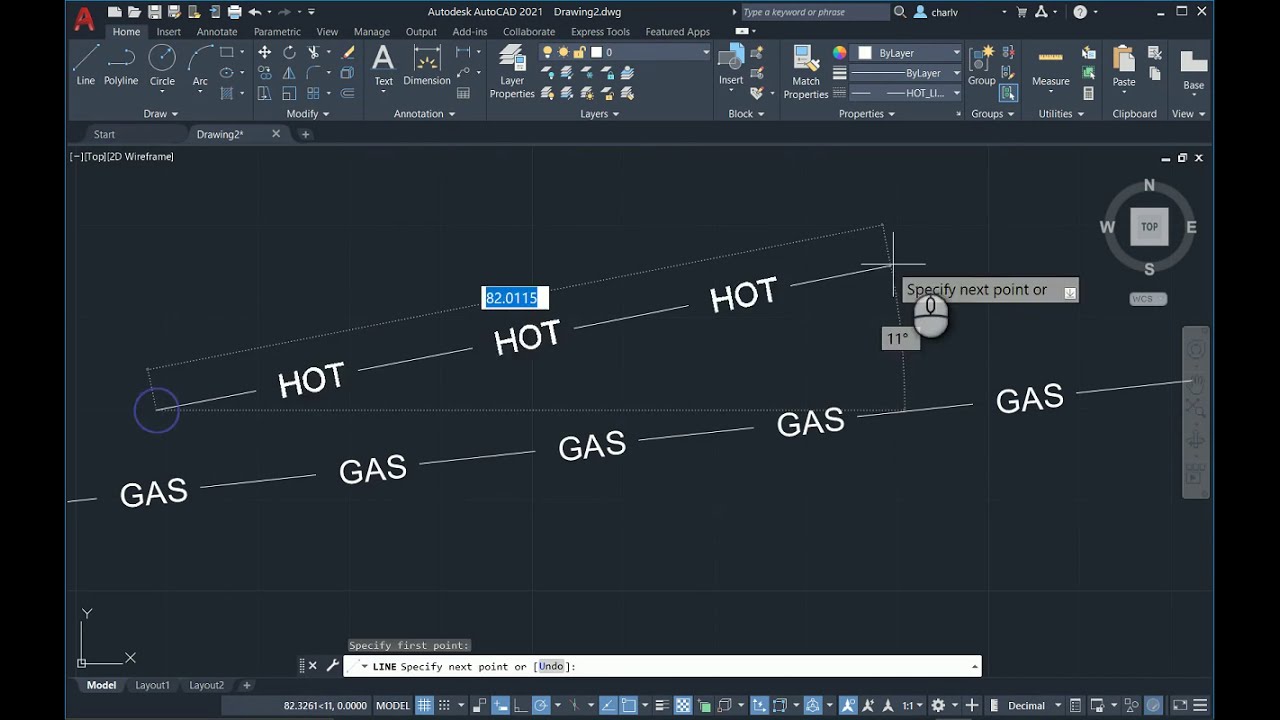This screenshot has width=1280, height=720.
Task: Open the Parametric ribbon tab
Action: (x=277, y=32)
